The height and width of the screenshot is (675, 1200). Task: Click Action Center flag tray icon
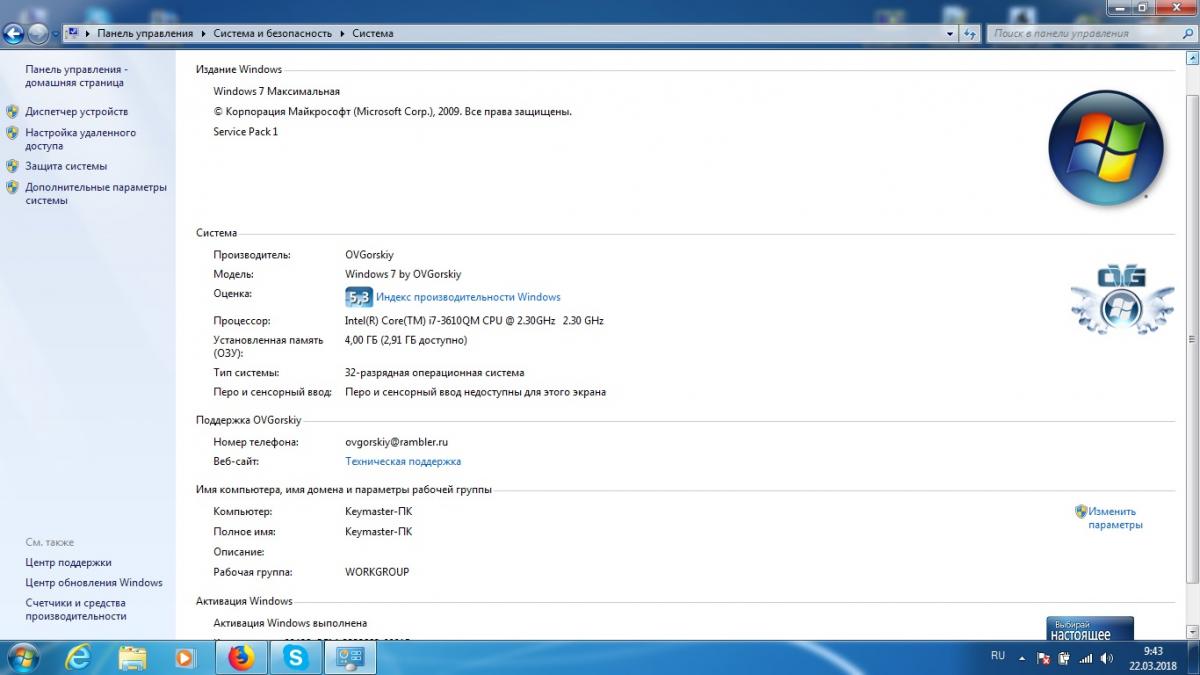[x=1043, y=658]
